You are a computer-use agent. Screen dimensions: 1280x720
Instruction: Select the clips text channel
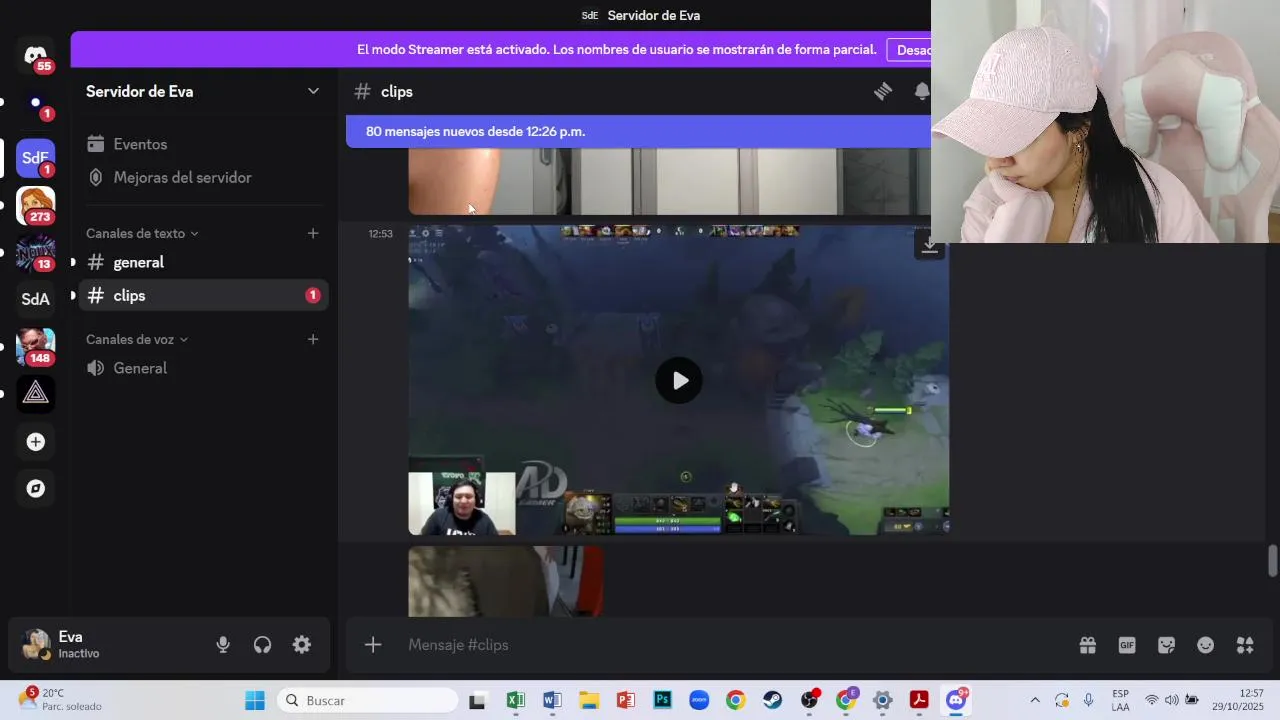coord(203,295)
